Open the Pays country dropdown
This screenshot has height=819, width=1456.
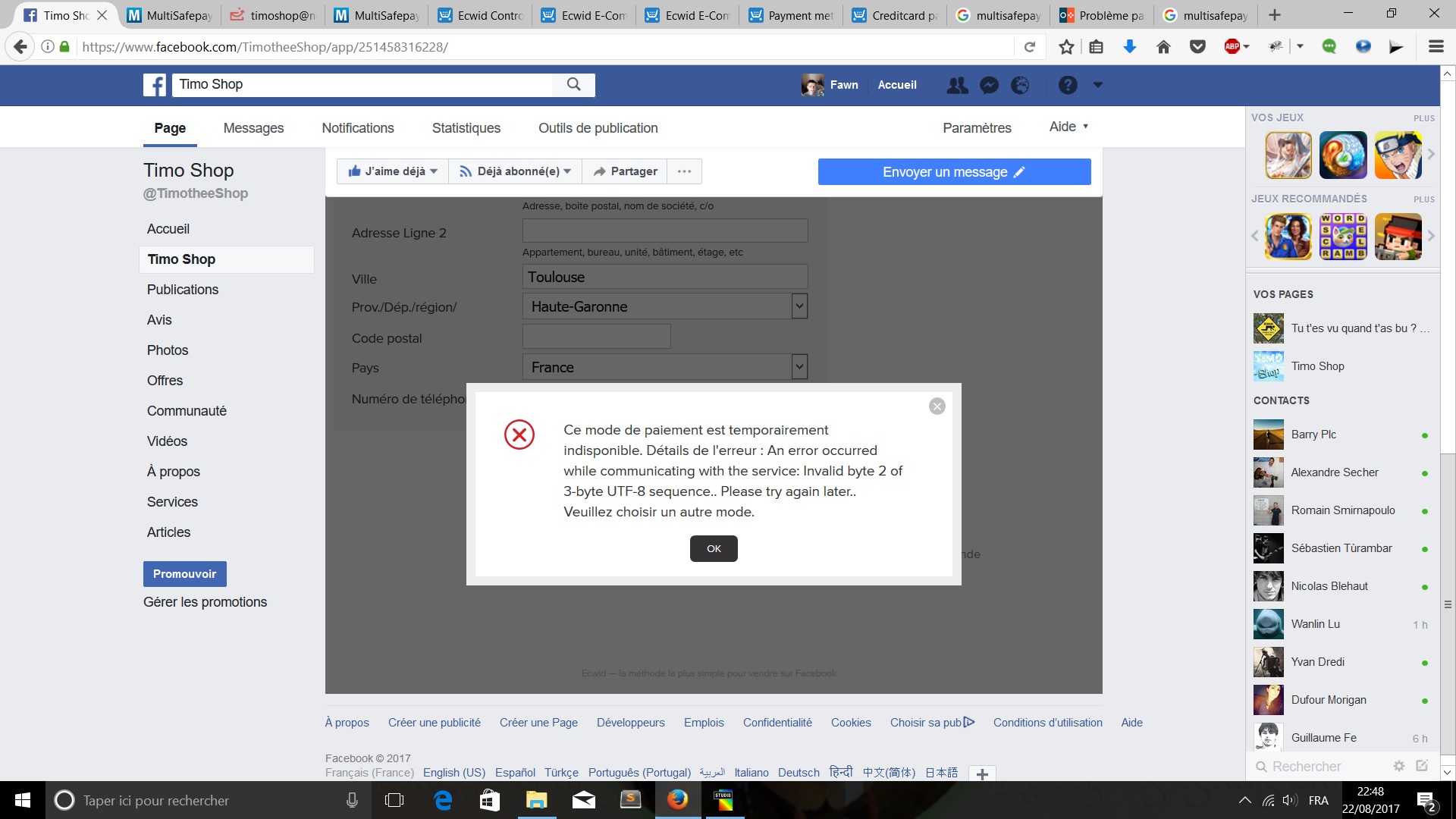pos(665,367)
